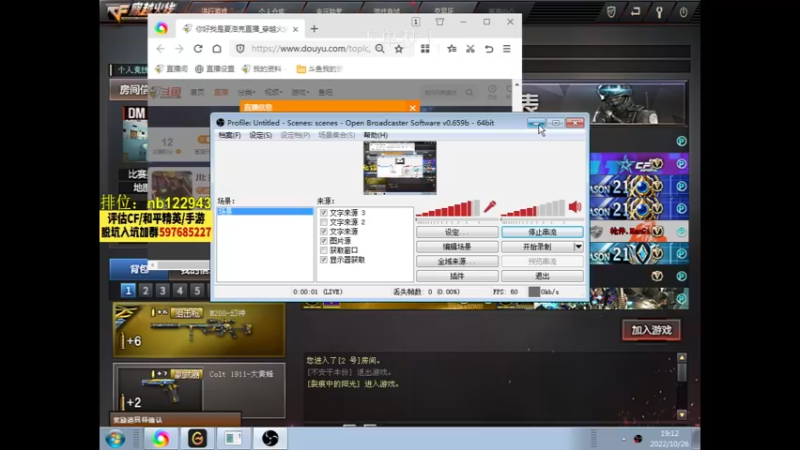800x450 pixels.
Task: Show hidden tray icons arrow
Action: pyautogui.click(x=623, y=439)
